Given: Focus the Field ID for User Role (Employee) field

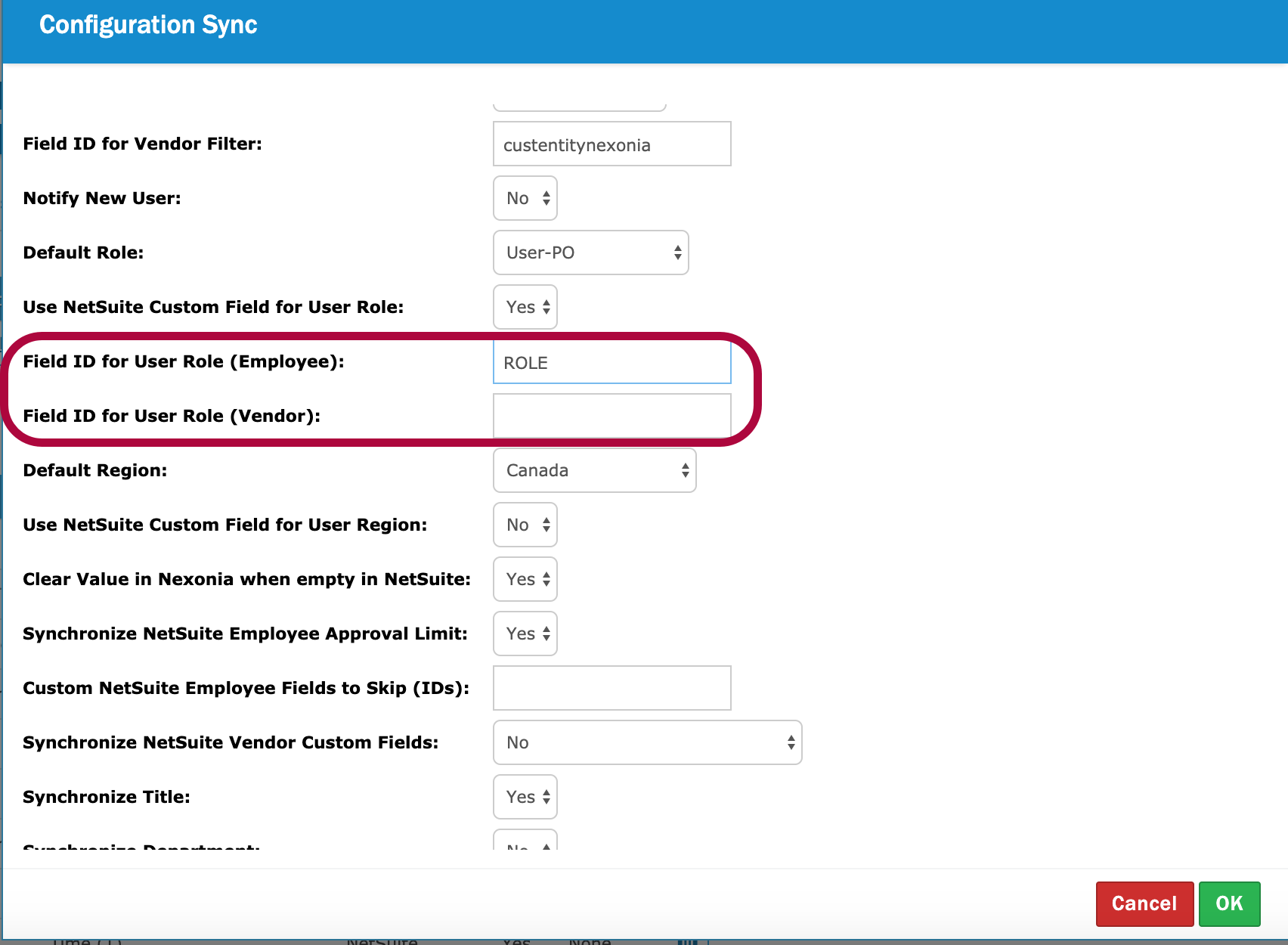Looking at the screenshot, I should 611,362.
